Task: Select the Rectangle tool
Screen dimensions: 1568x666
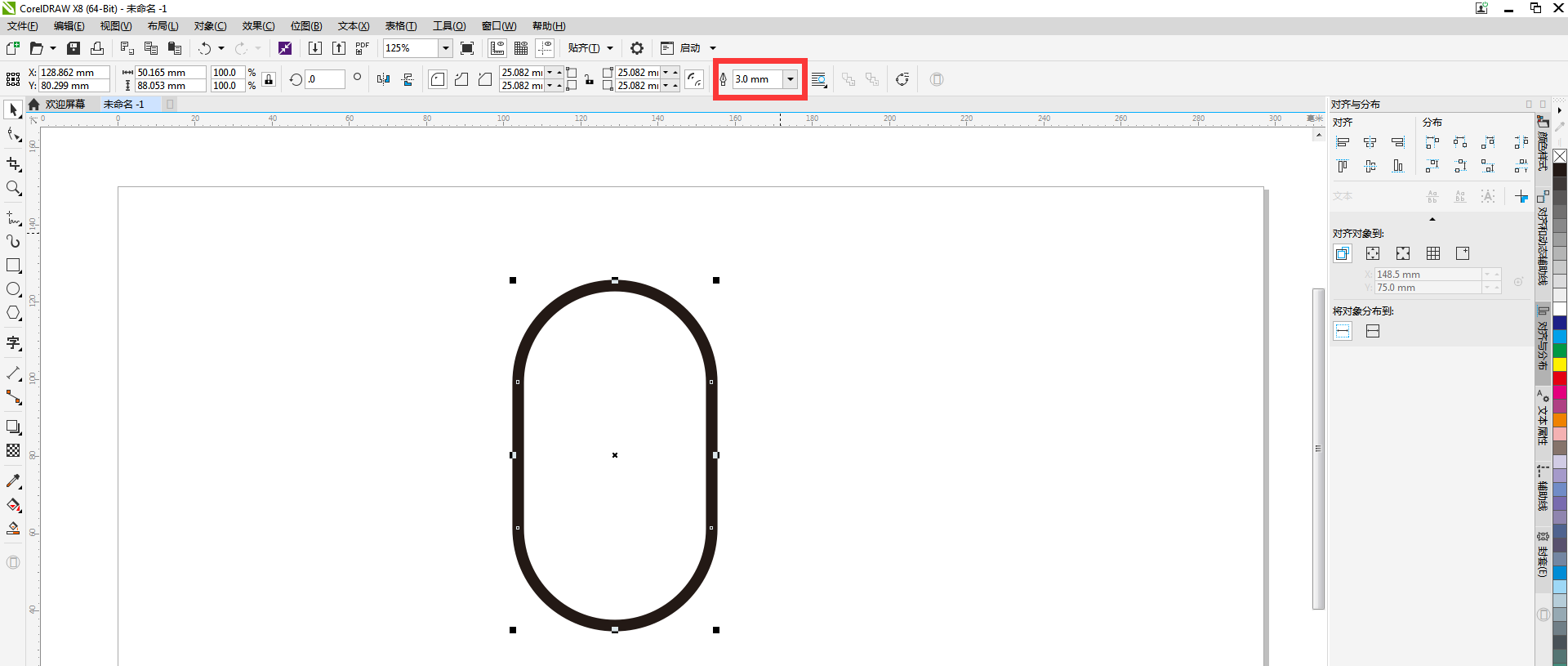Action: (13, 266)
